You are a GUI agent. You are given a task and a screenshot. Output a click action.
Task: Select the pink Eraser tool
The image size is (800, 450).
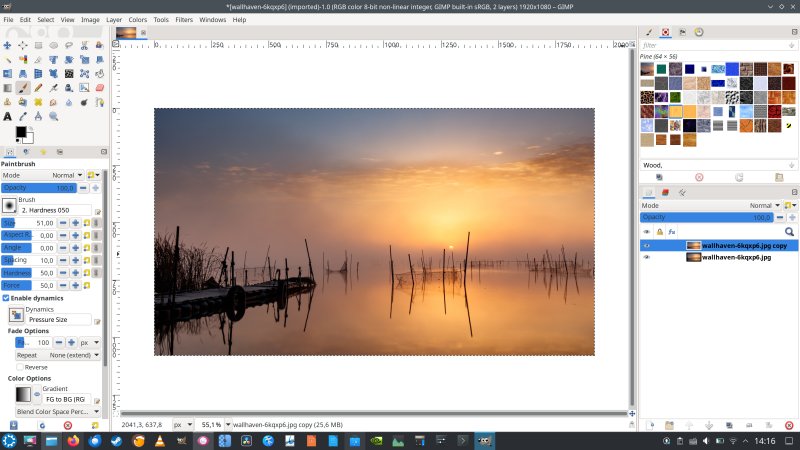pyautogui.click(x=99, y=88)
